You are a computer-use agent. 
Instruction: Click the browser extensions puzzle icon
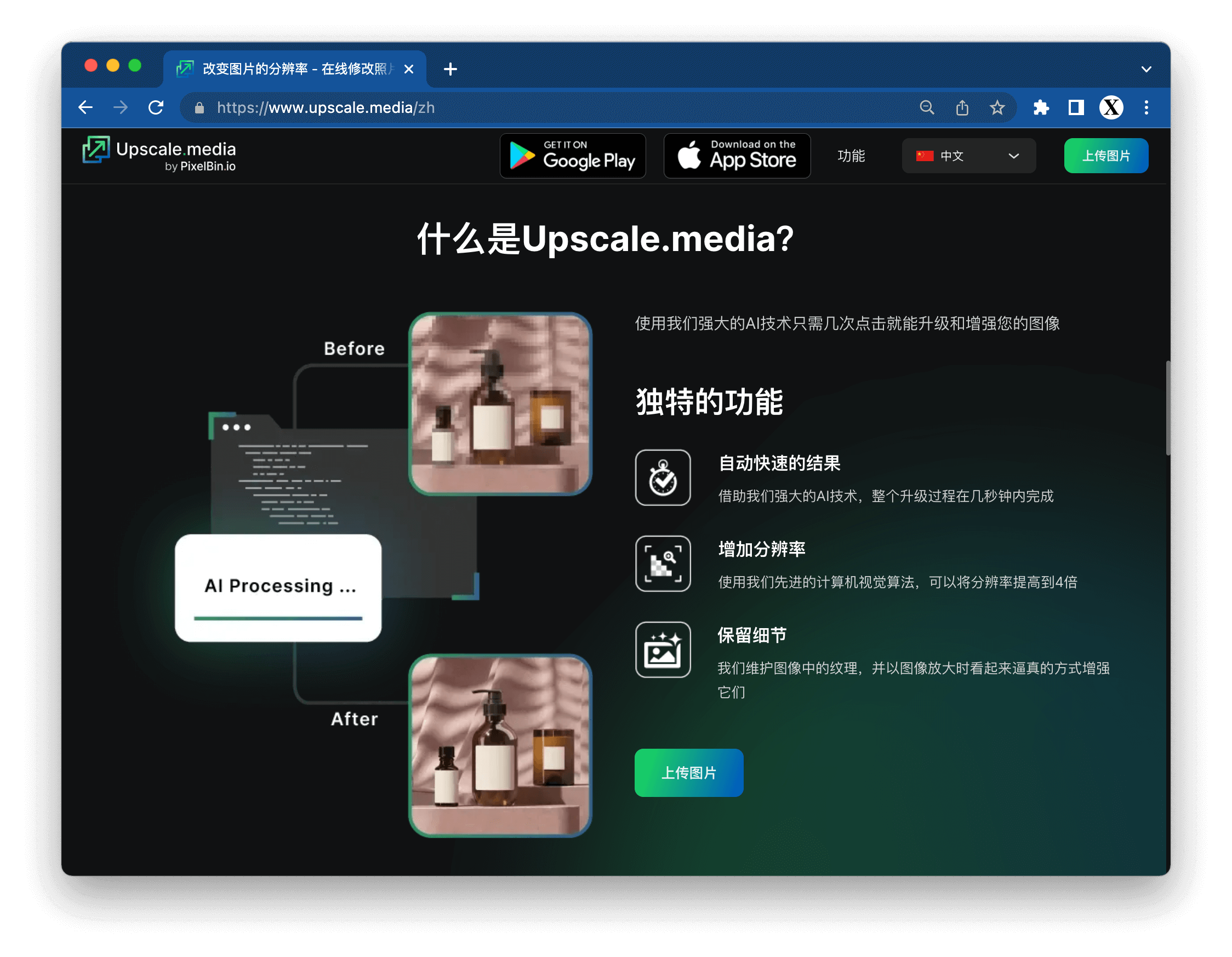1043,108
